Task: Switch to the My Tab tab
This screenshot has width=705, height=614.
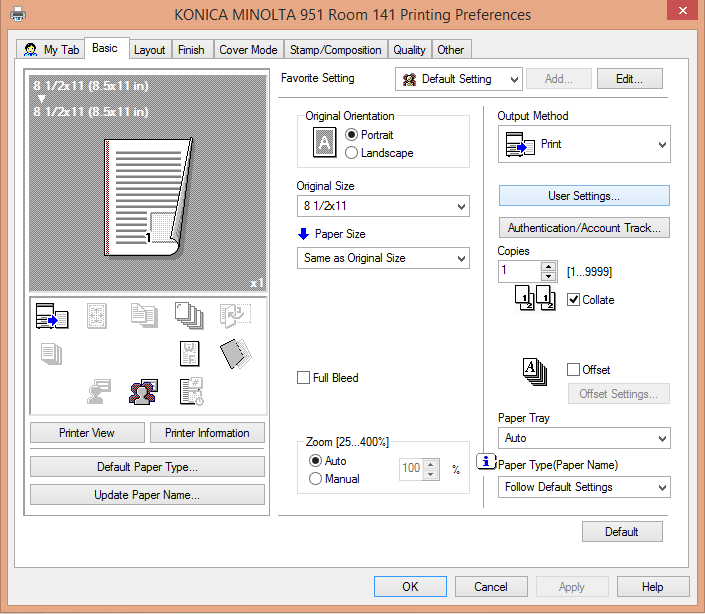Action: point(51,50)
